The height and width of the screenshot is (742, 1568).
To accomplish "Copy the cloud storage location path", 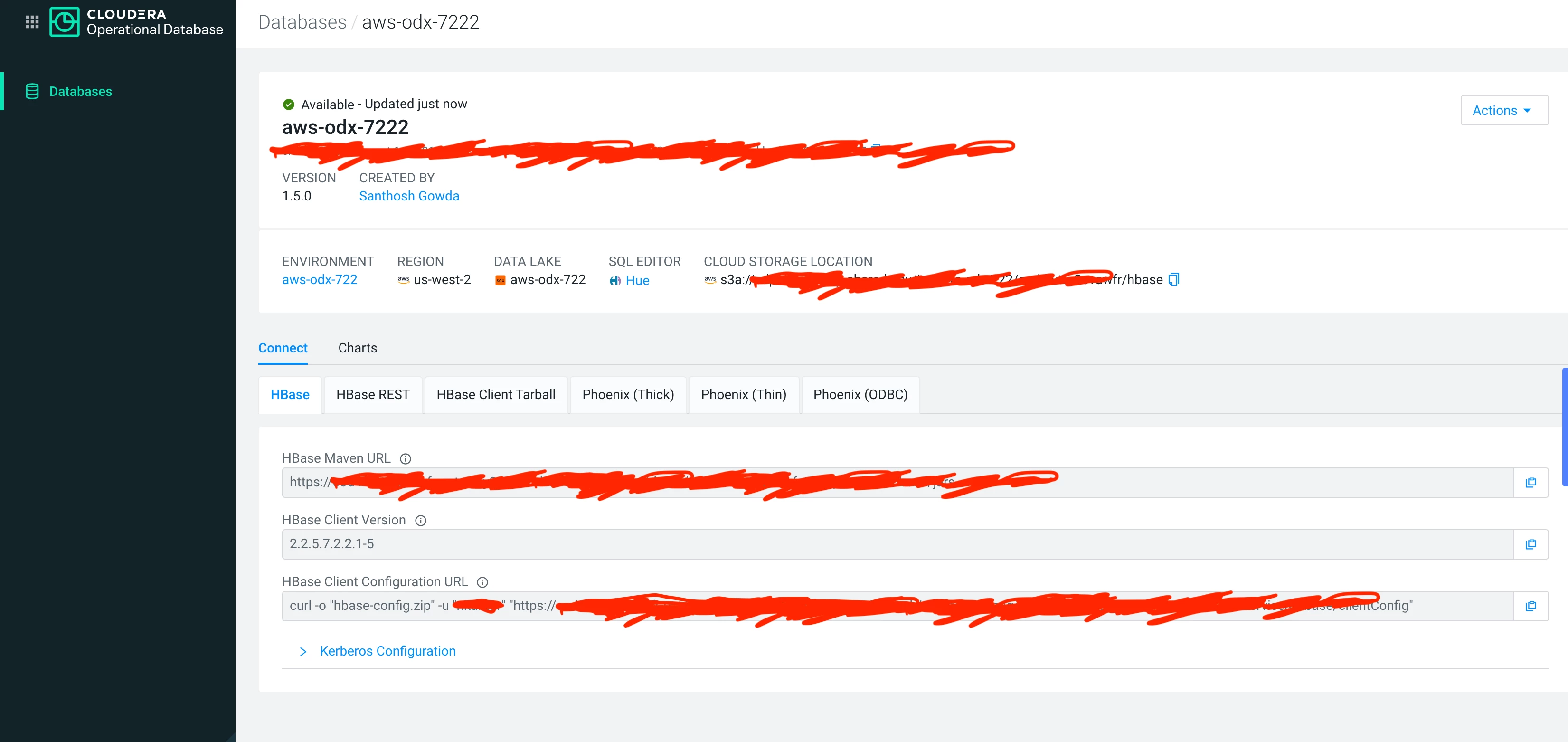I will [x=1173, y=279].
